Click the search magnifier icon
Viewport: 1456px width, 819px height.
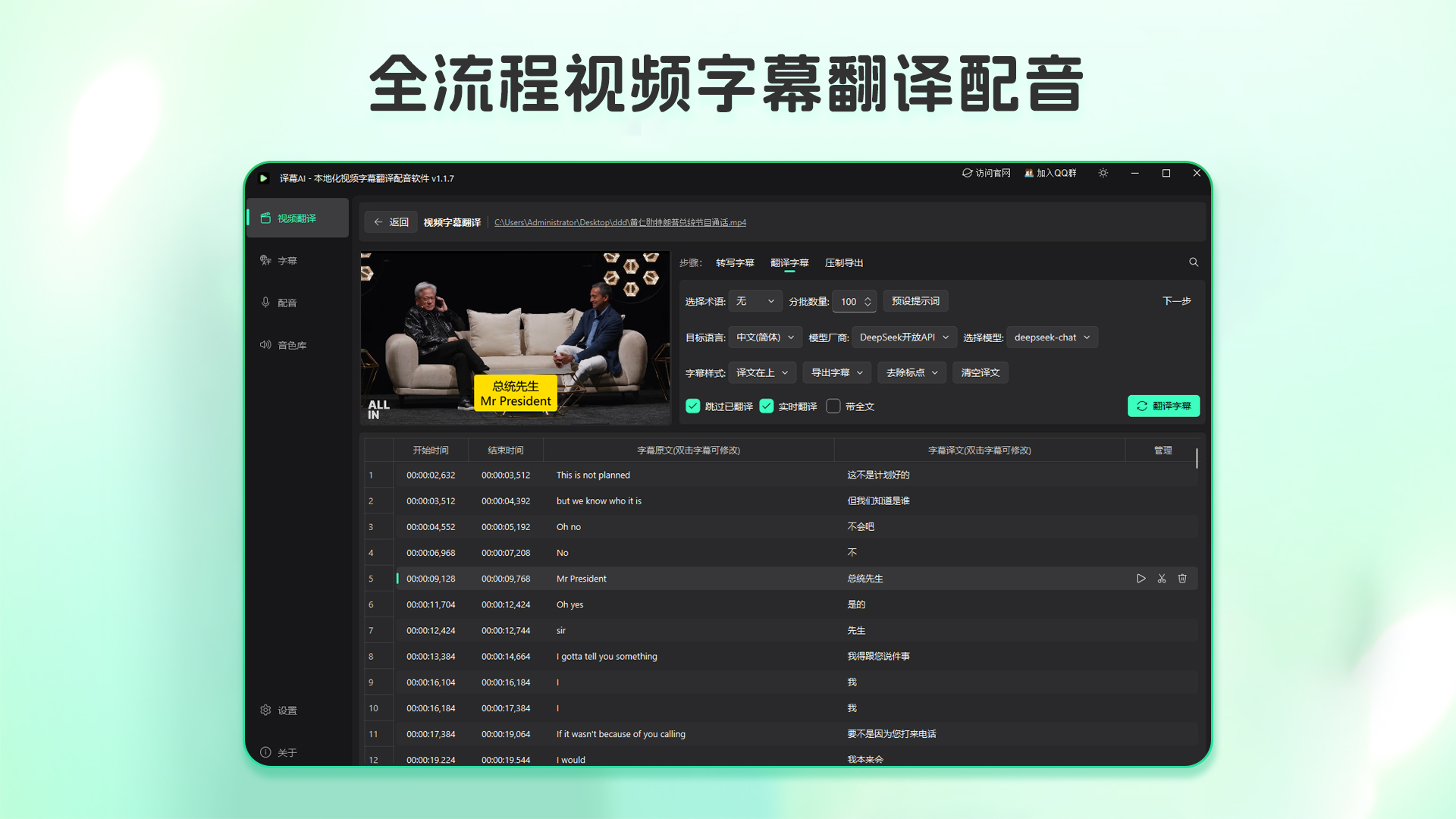point(1194,262)
